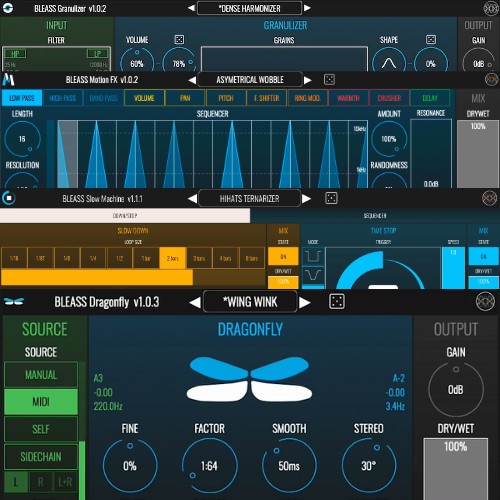
Task: Click the Dragonfly STEREO 30° knob
Action: 369,465
